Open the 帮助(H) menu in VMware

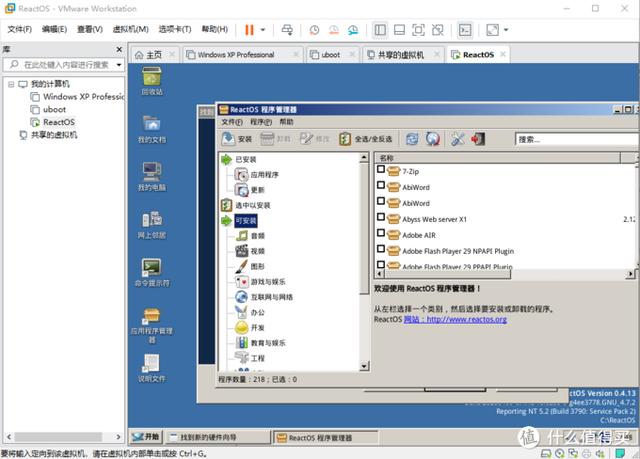click(x=215, y=29)
